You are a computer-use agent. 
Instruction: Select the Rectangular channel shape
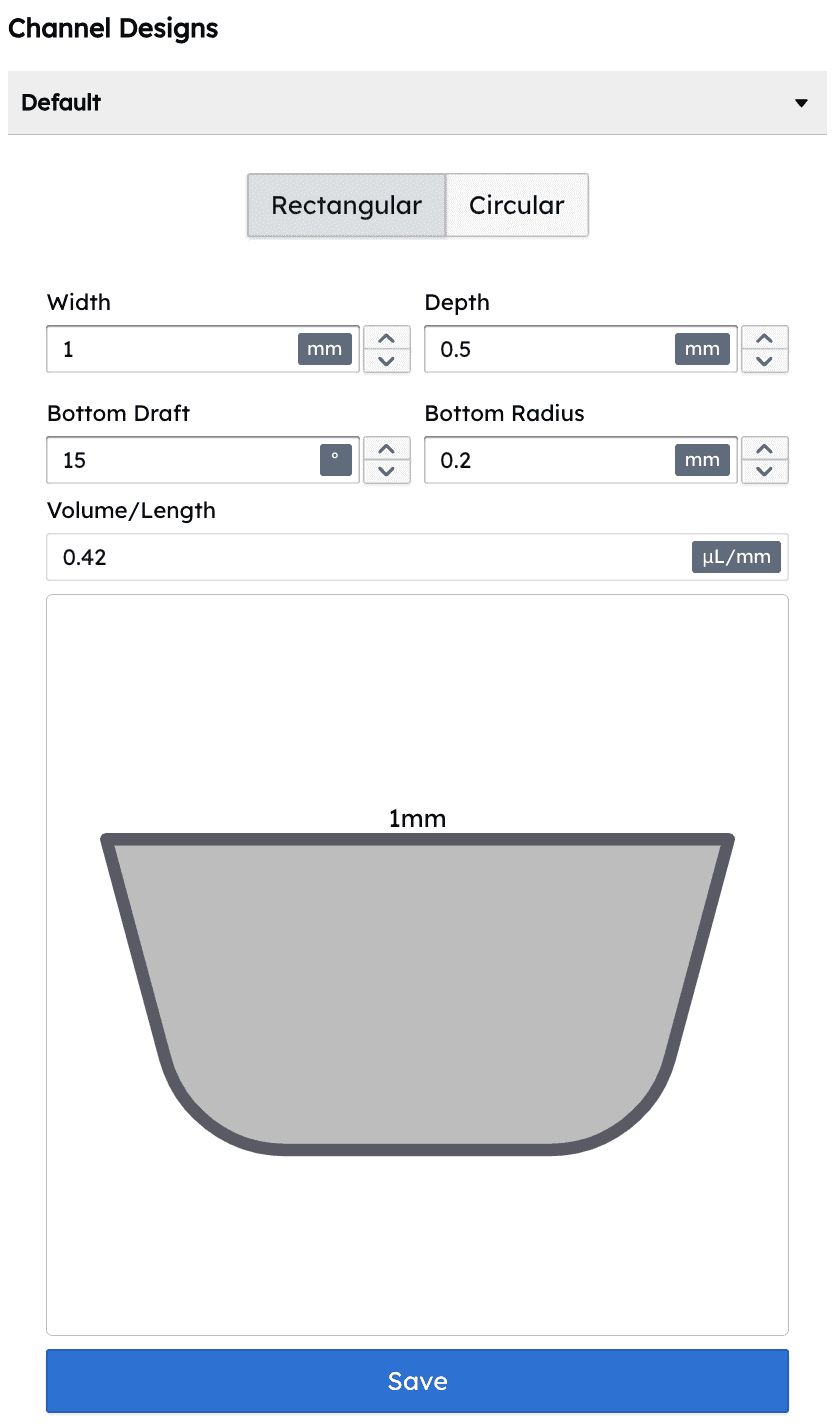coord(346,206)
